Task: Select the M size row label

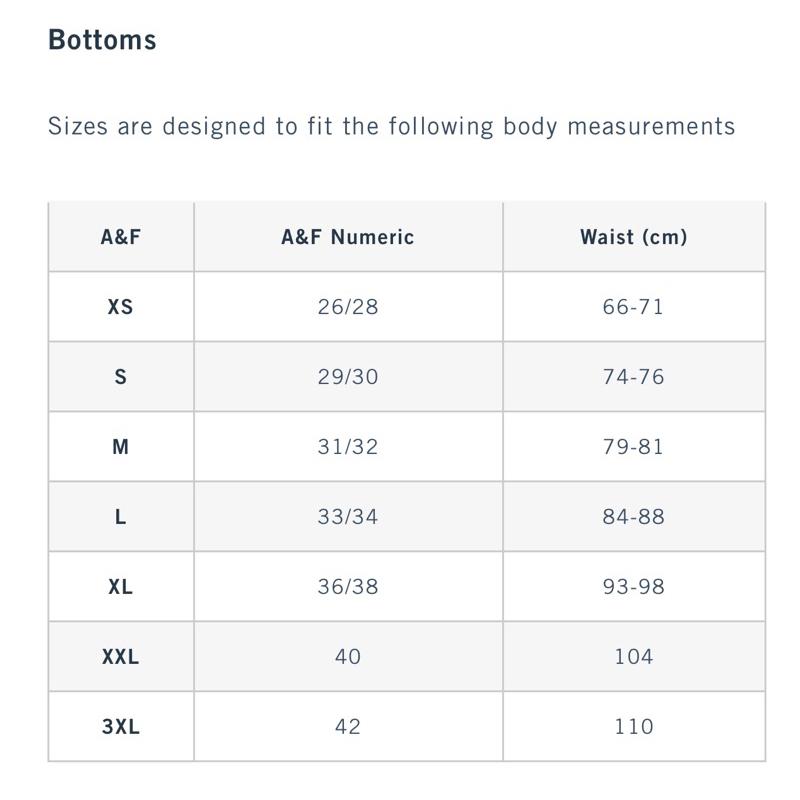Action: pos(121,447)
